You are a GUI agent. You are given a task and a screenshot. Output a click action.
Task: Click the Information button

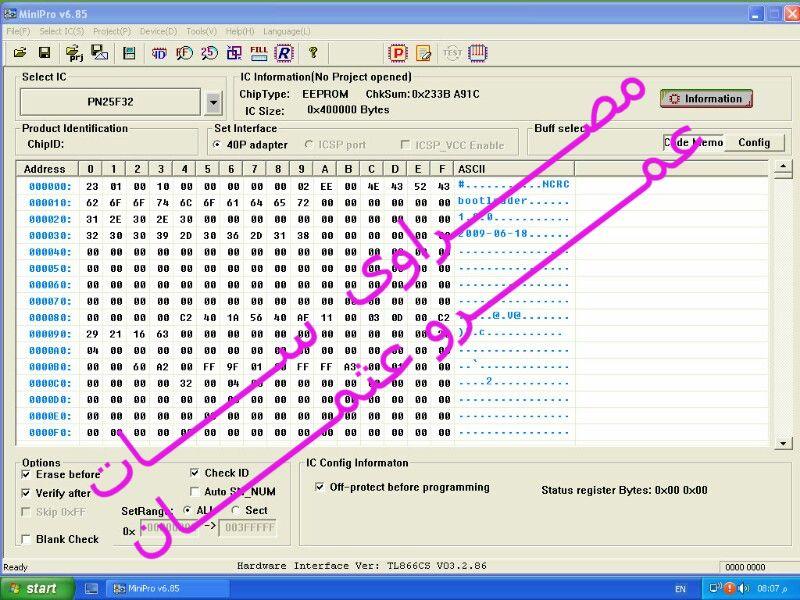coord(706,98)
